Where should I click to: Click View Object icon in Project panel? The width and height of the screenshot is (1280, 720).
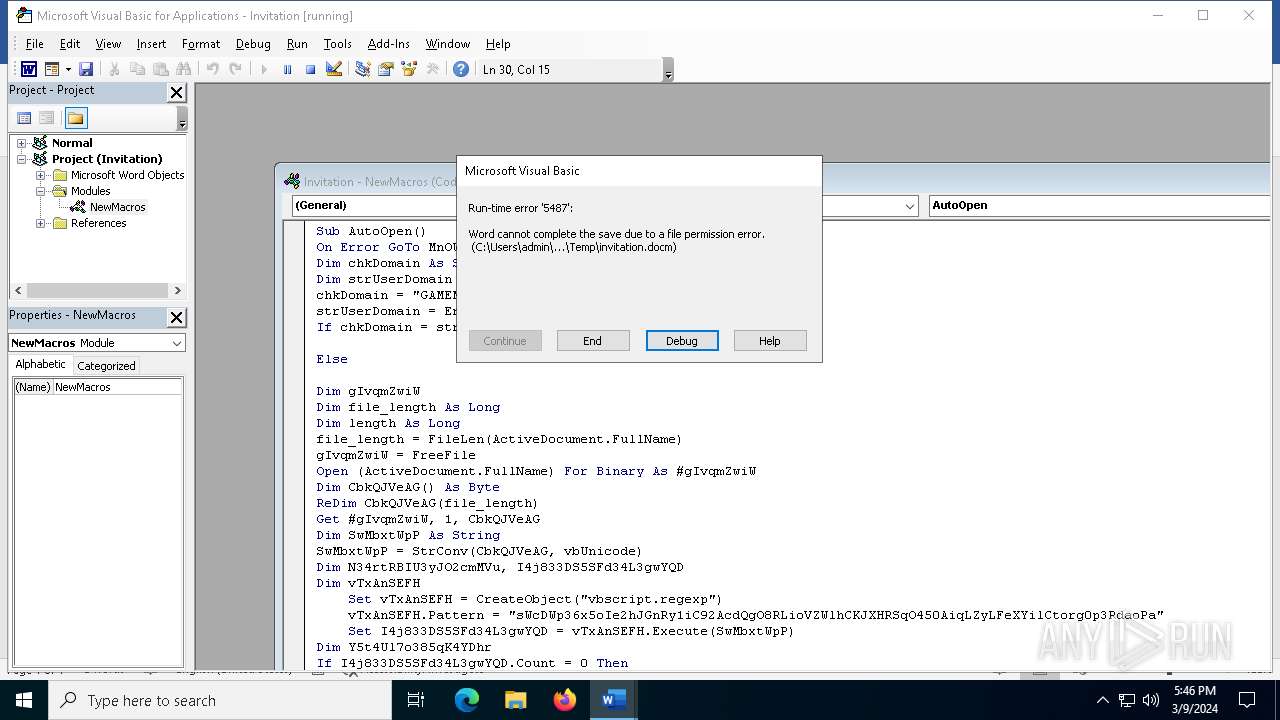(46, 118)
